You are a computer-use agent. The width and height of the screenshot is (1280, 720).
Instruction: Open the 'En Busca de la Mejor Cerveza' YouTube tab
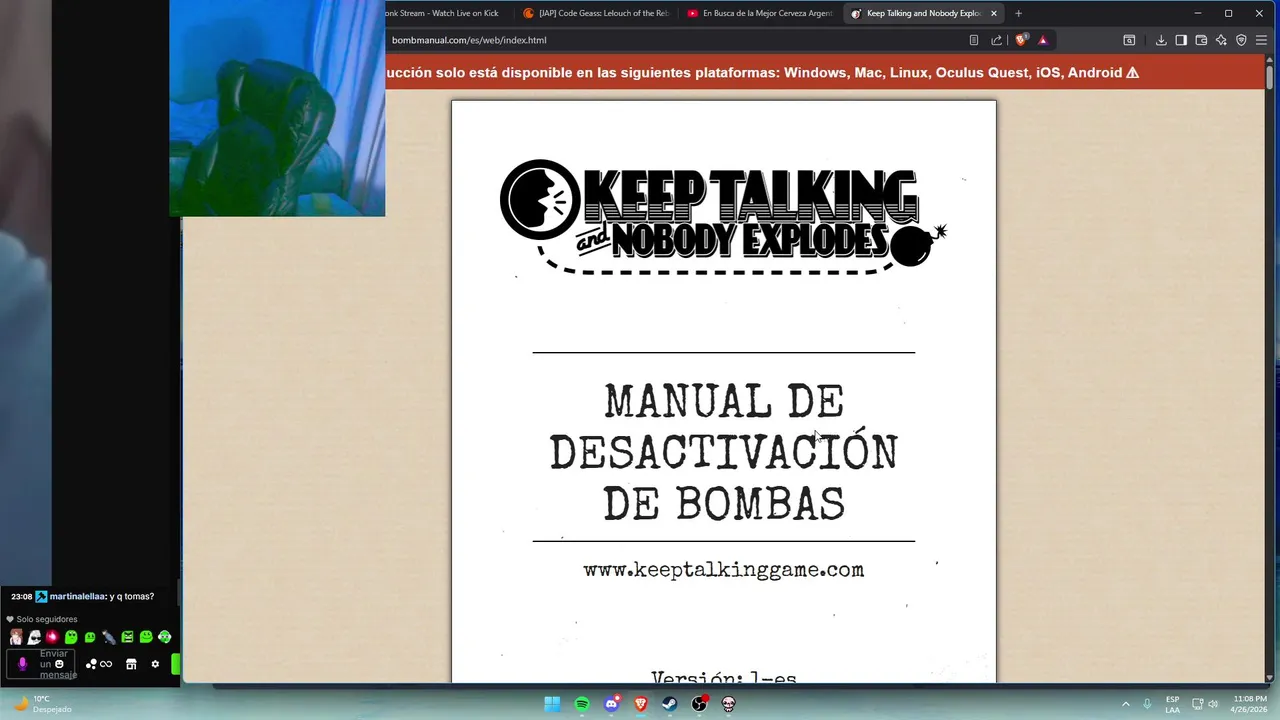[760, 13]
